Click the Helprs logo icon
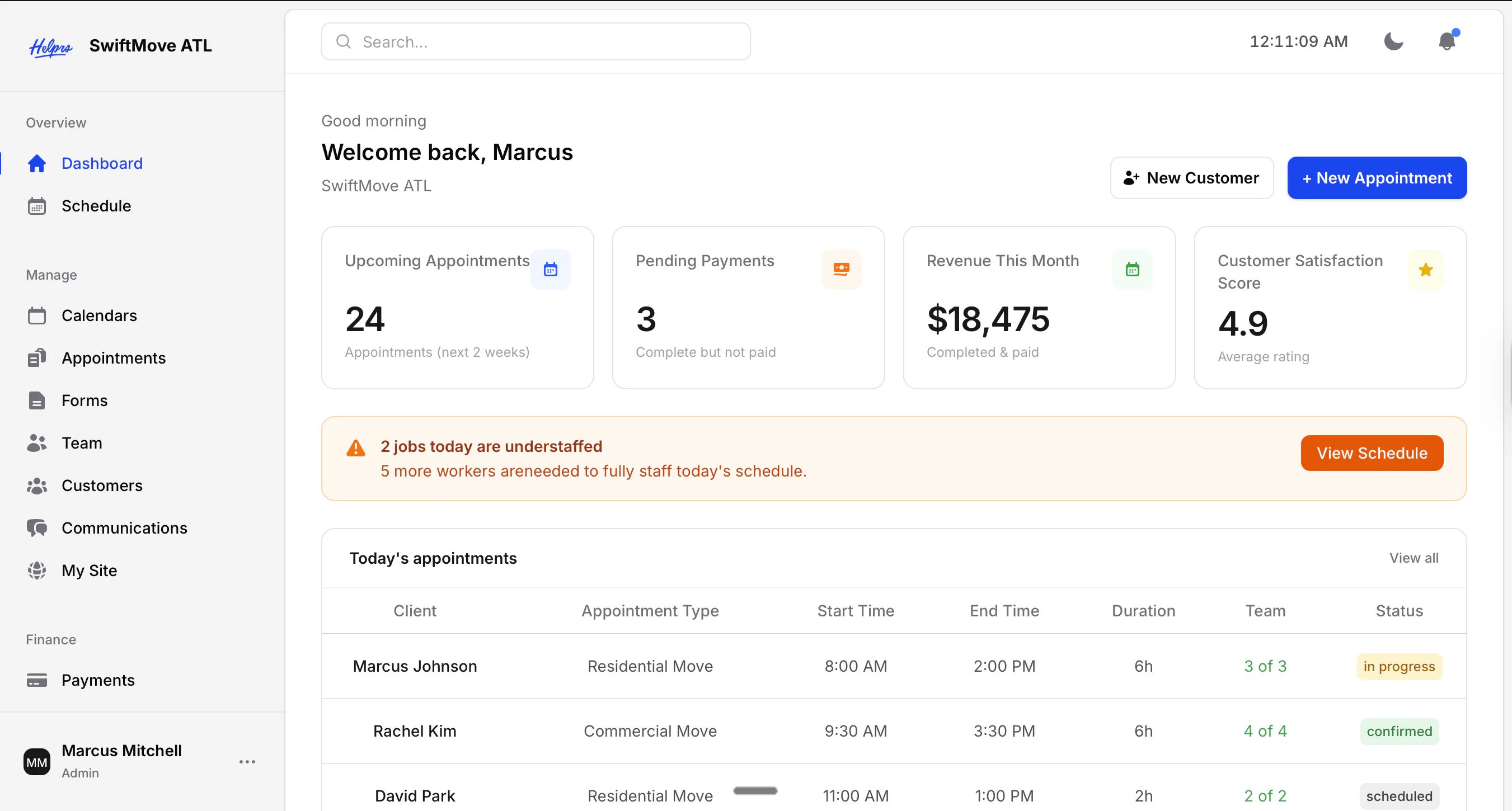Image resolution: width=1512 pixels, height=811 pixels. [x=50, y=46]
